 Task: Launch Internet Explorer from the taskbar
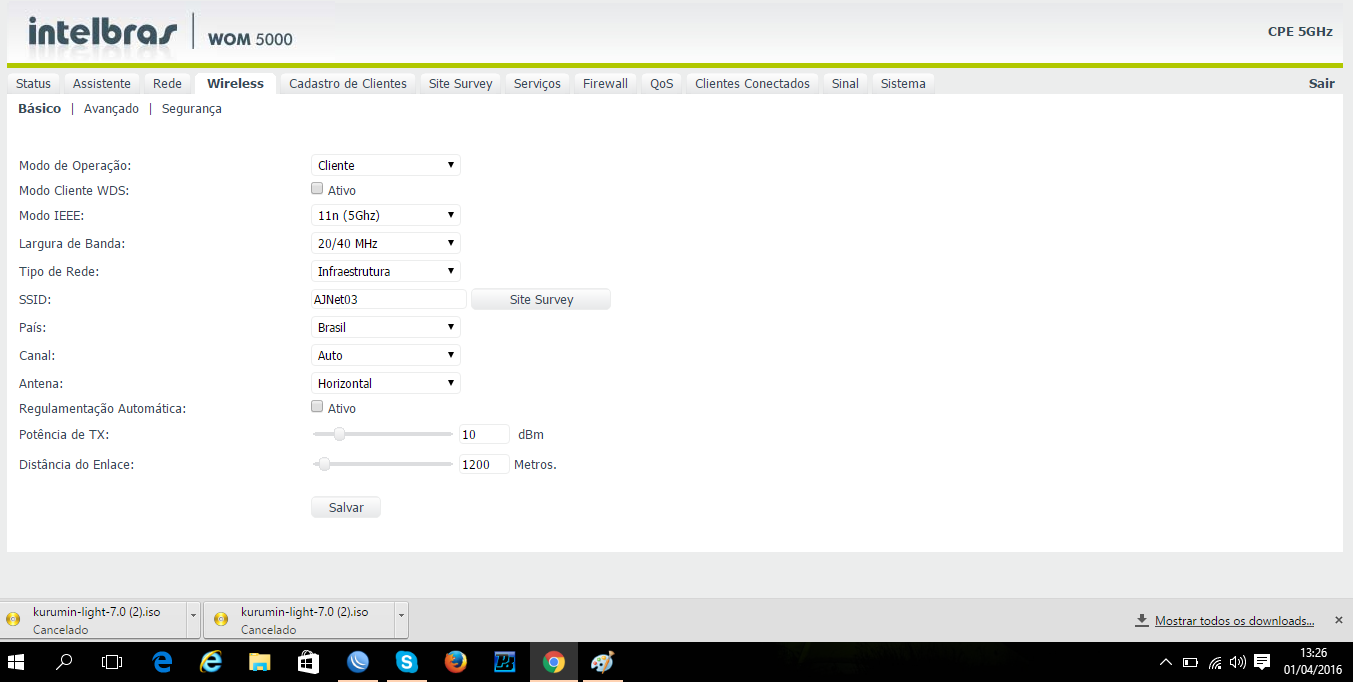pyautogui.click(x=211, y=662)
